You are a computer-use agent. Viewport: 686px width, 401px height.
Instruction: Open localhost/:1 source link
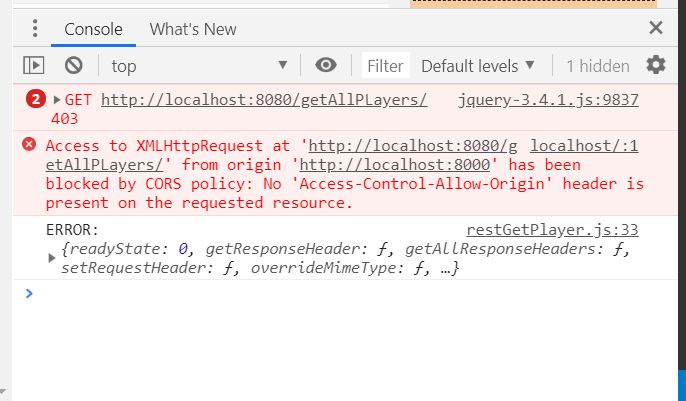(x=584, y=146)
